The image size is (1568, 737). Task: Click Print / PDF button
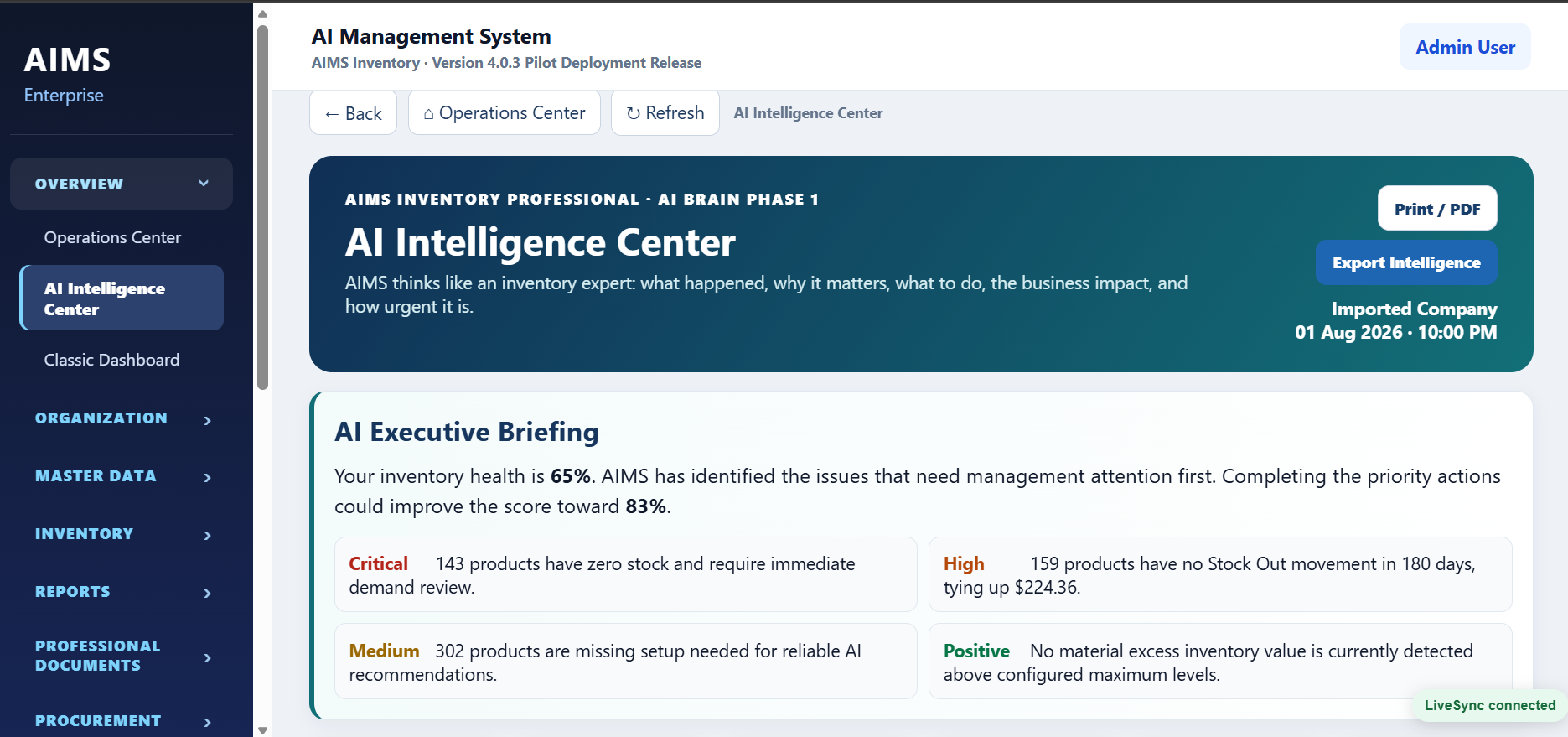point(1437,208)
